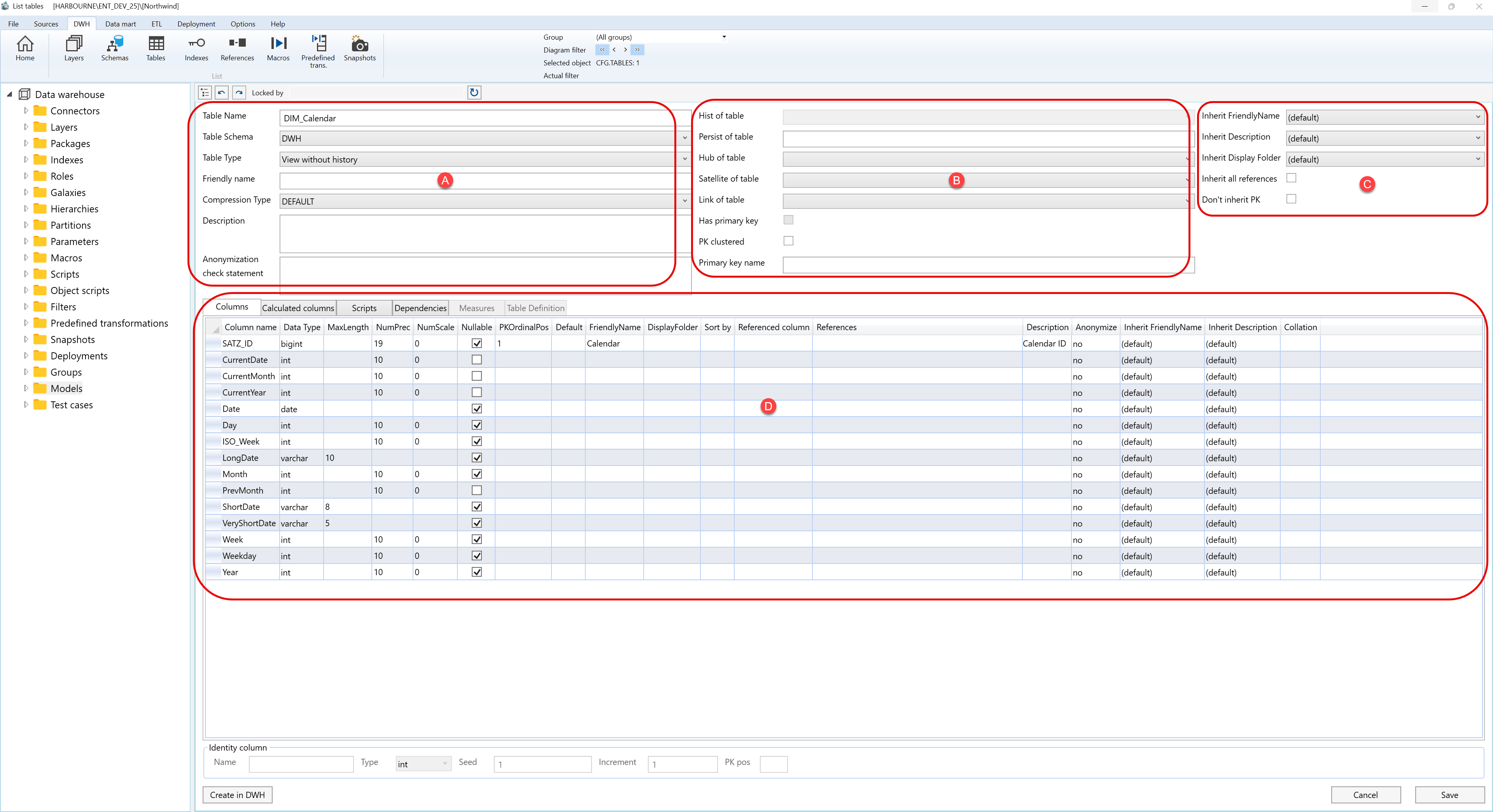Open the File menu
Viewport: 1493px width, 812px height.
click(x=13, y=24)
